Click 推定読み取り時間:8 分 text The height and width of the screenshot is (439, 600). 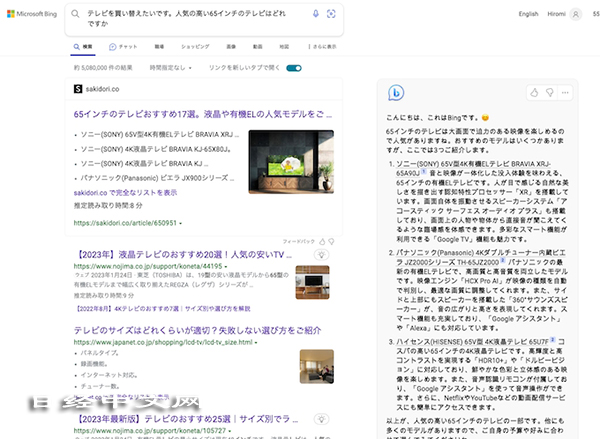(x=108, y=206)
